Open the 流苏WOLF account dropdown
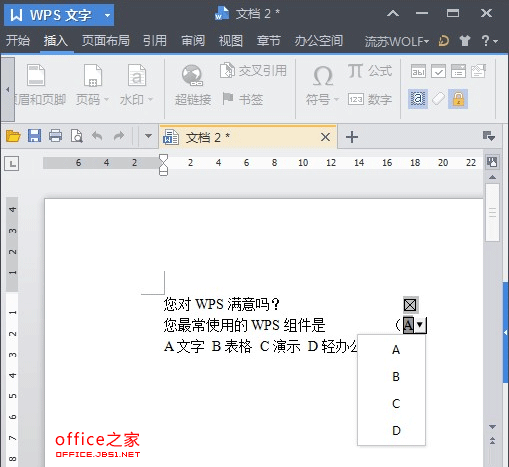 (x=396, y=41)
